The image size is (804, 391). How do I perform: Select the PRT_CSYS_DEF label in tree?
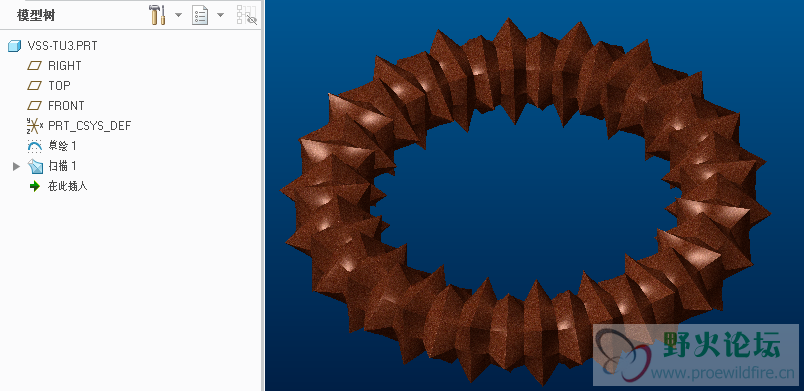point(90,126)
